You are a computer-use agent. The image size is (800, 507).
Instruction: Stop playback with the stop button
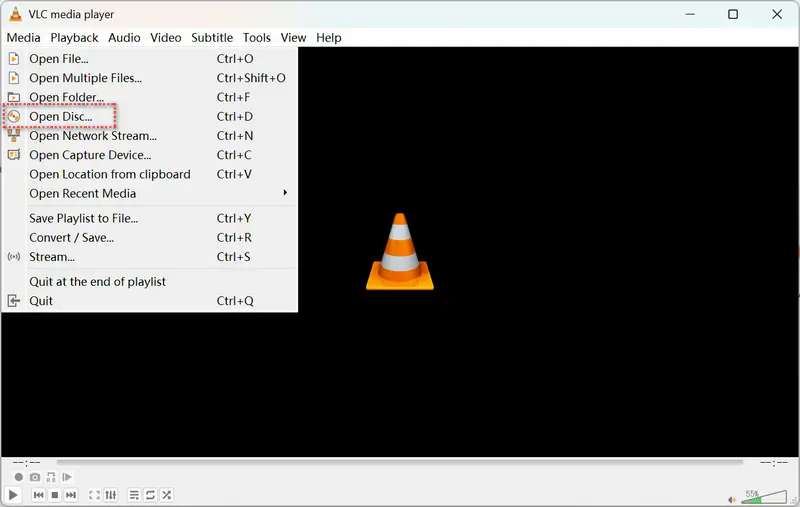tap(55, 495)
